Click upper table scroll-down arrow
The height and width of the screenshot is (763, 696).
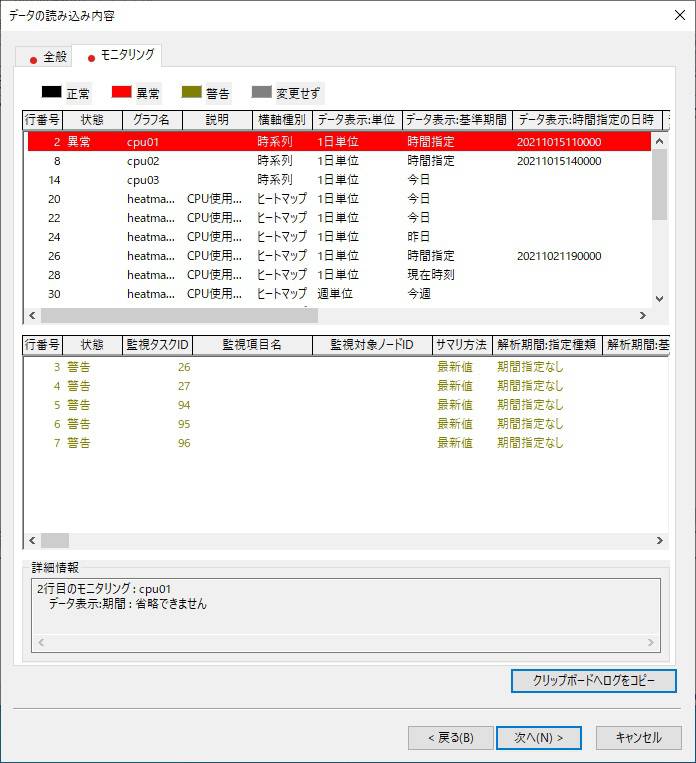(659, 299)
